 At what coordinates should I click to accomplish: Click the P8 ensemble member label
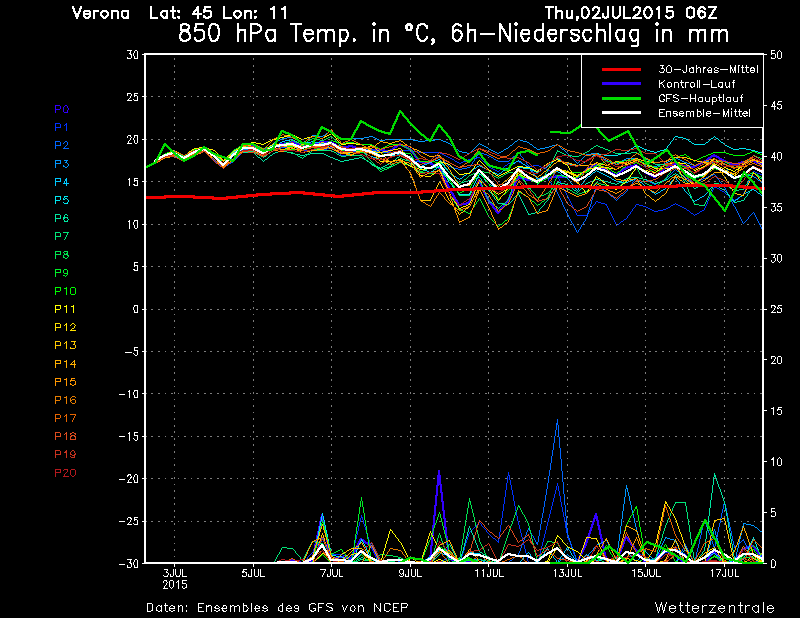[x=62, y=255]
